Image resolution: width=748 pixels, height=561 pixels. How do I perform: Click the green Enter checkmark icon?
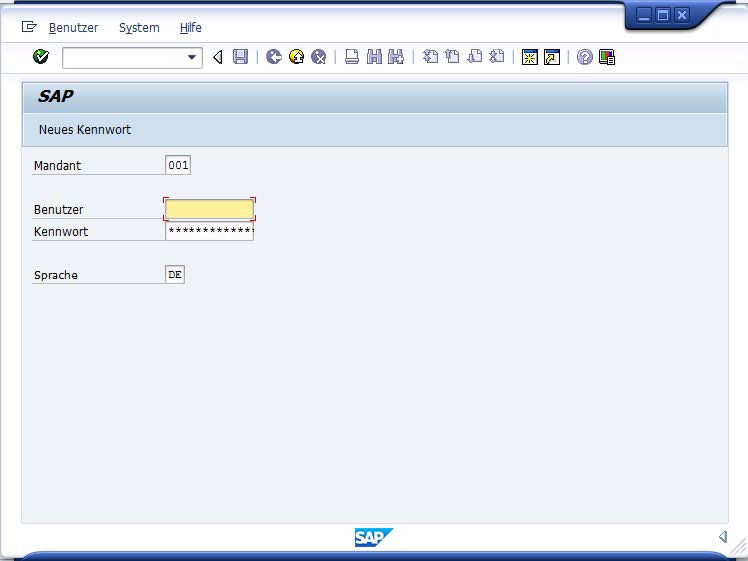click(41, 57)
